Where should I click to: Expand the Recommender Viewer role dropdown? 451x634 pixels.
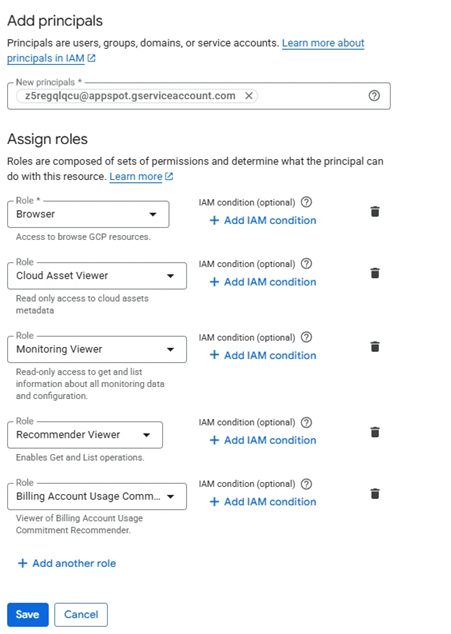tap(85, 435)
